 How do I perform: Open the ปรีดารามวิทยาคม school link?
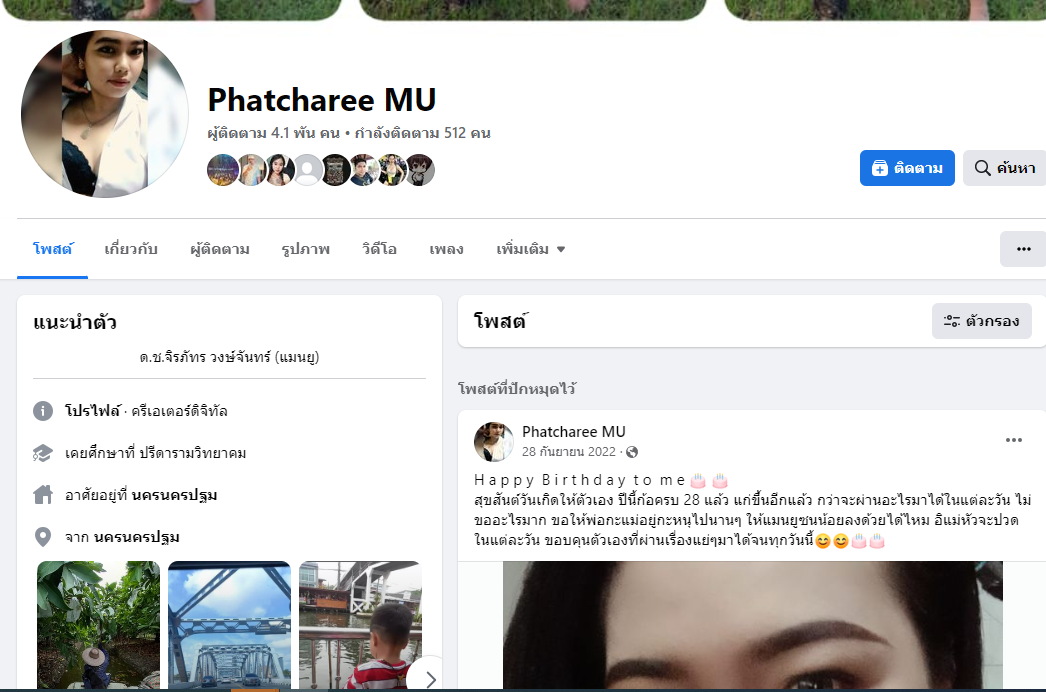(x=193, y=453)
